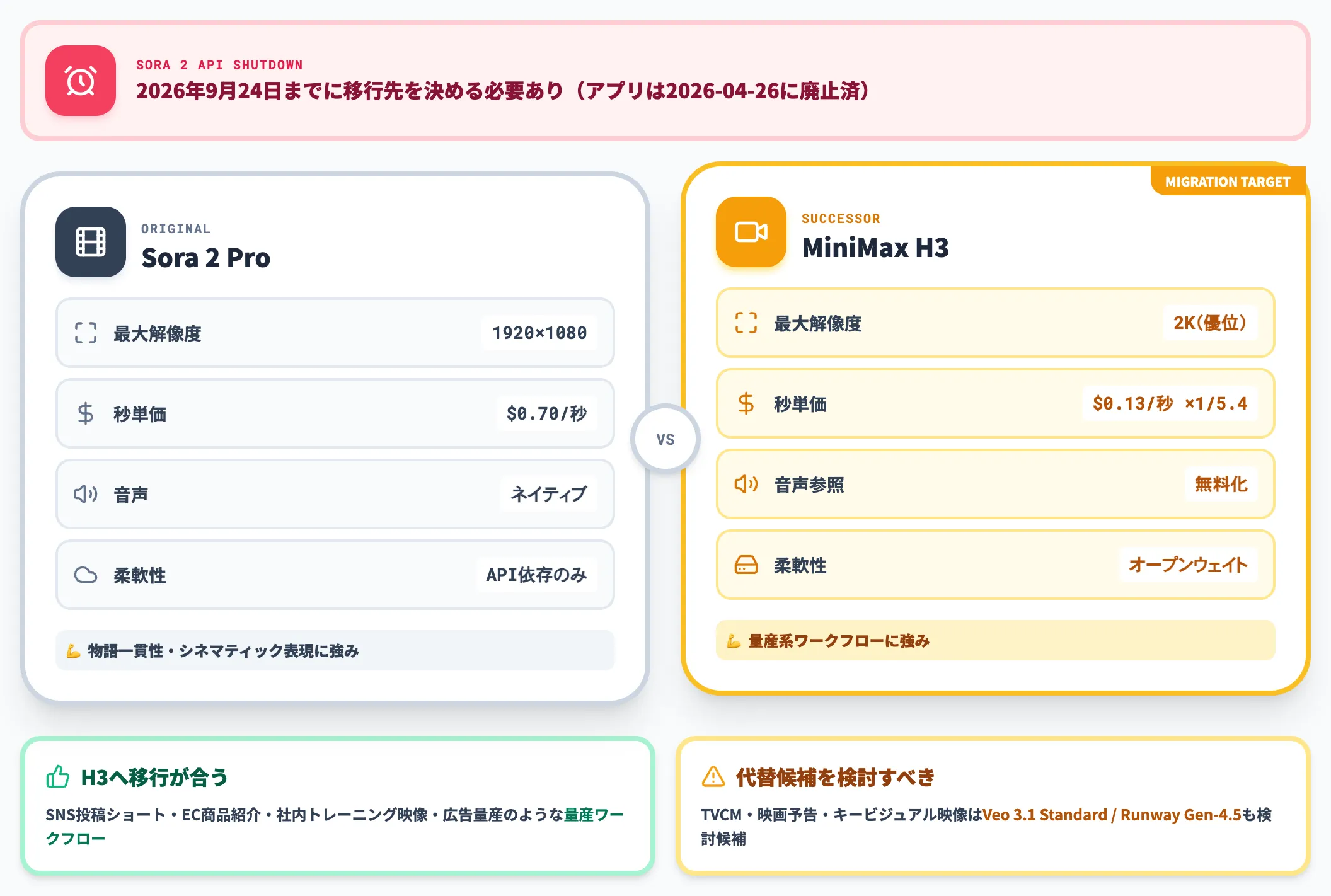Click the MiniMax H3 video camera icon
The width and height of the screenshot is (1331, 896).
[751, 232]
